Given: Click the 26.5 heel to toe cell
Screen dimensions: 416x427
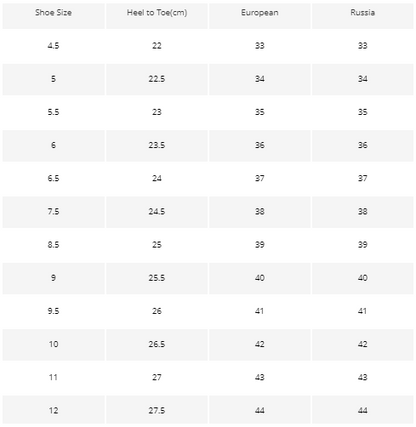Looking at the screenshot, I should [157, 344].
